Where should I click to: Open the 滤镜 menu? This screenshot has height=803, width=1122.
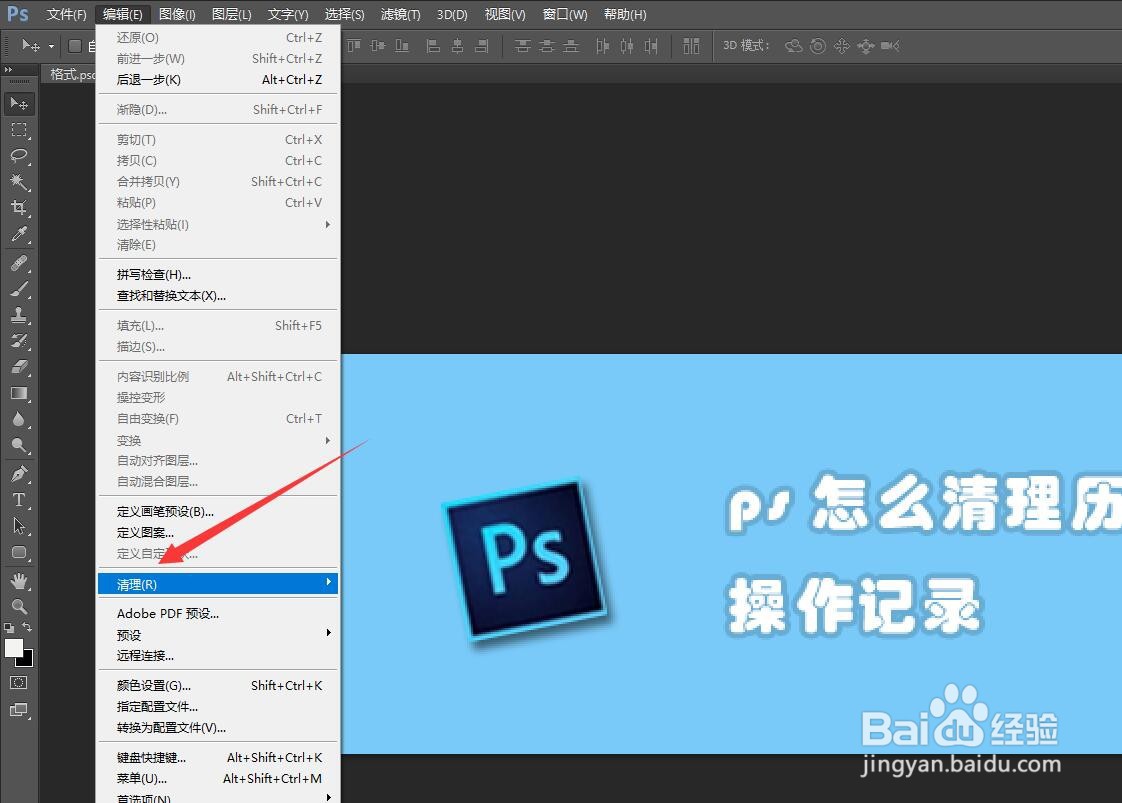pyautogui.click(x=399, y=14)
